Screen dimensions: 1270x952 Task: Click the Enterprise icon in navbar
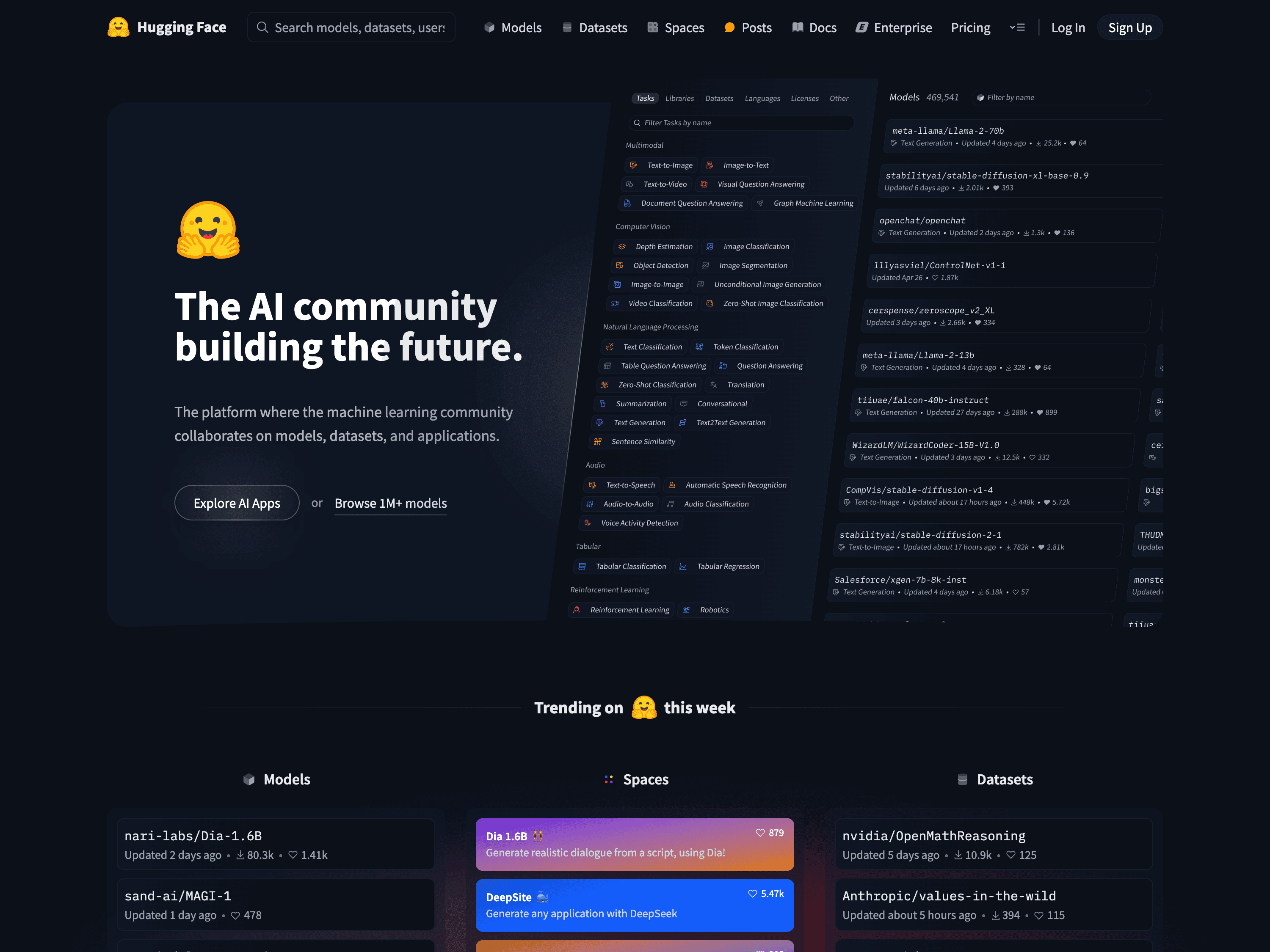862,27
